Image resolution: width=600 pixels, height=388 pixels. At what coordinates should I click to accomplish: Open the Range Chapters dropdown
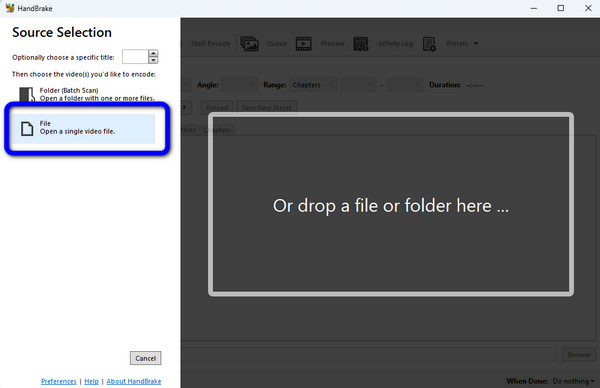(313, 85)
